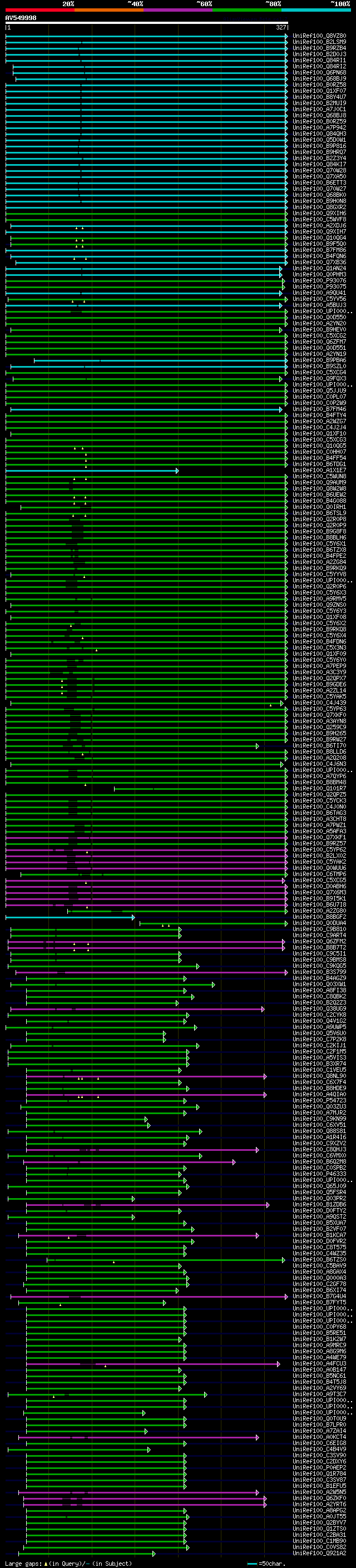Screen dimensions: 356x1568
Task: Click the green ~80% identity legend segment
Action: pyautogui.click(x=247, y=11)
